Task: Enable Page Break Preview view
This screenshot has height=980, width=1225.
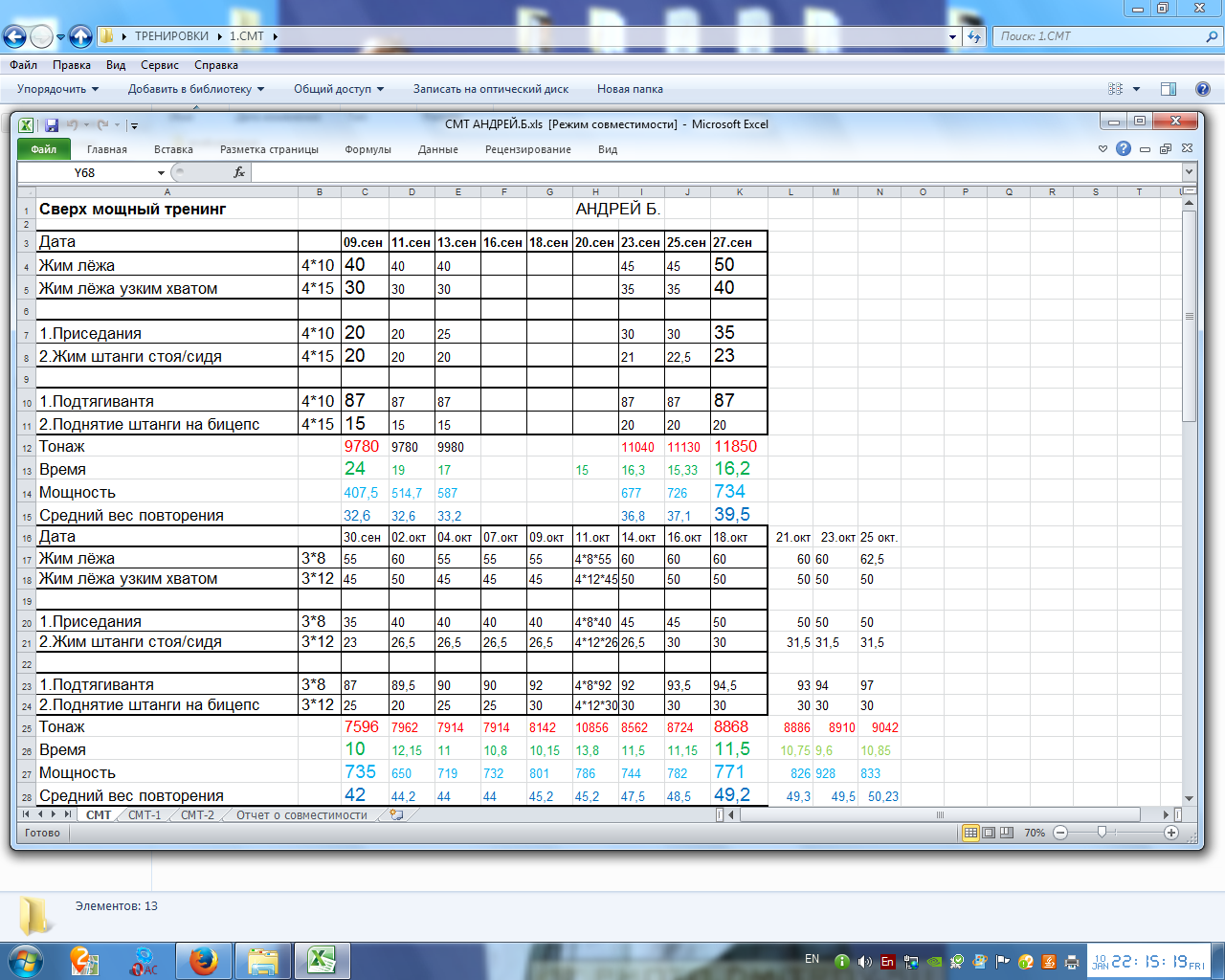Action: tap(1006, 833)
